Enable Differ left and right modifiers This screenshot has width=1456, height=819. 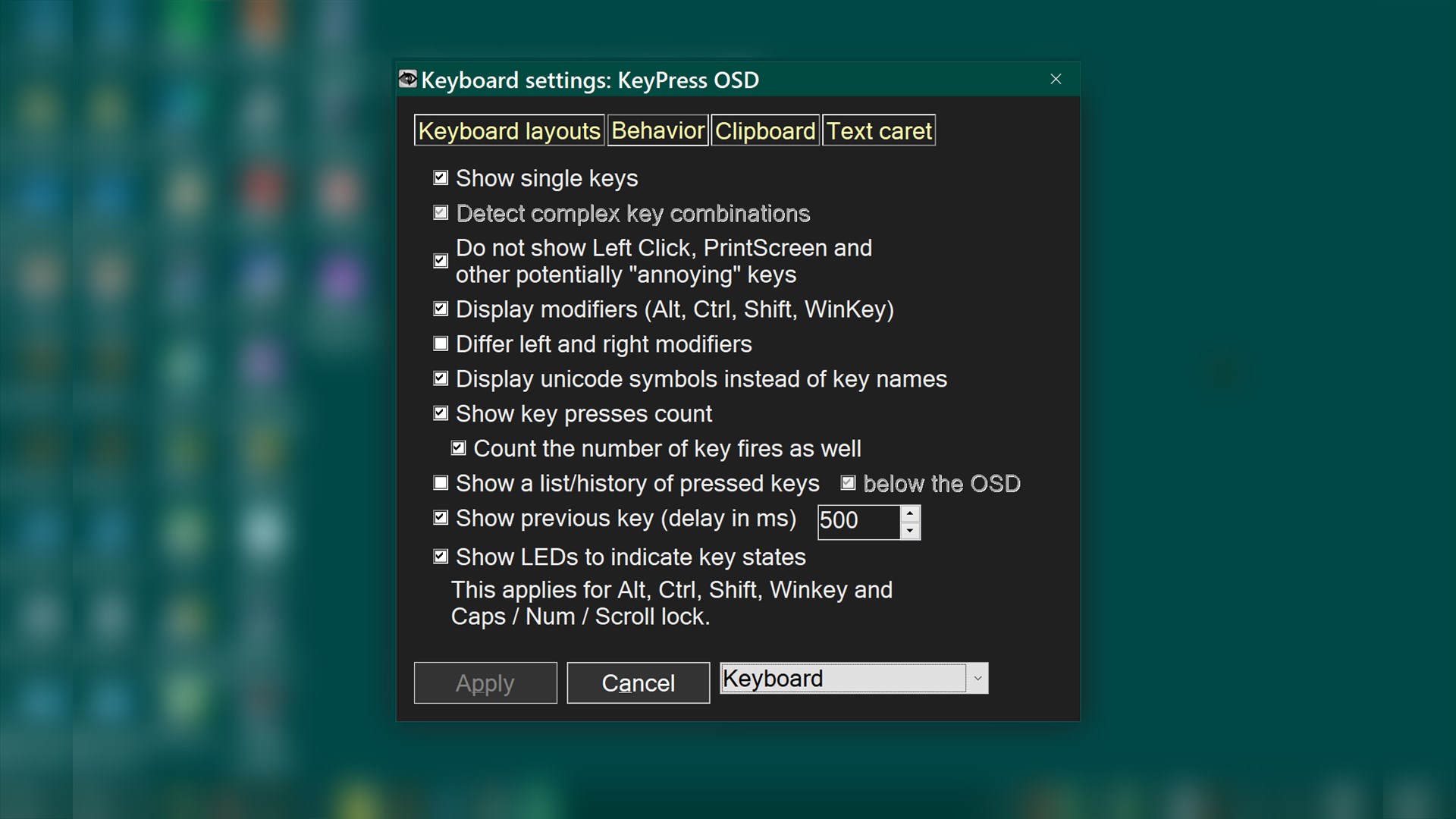pos(441,344)
